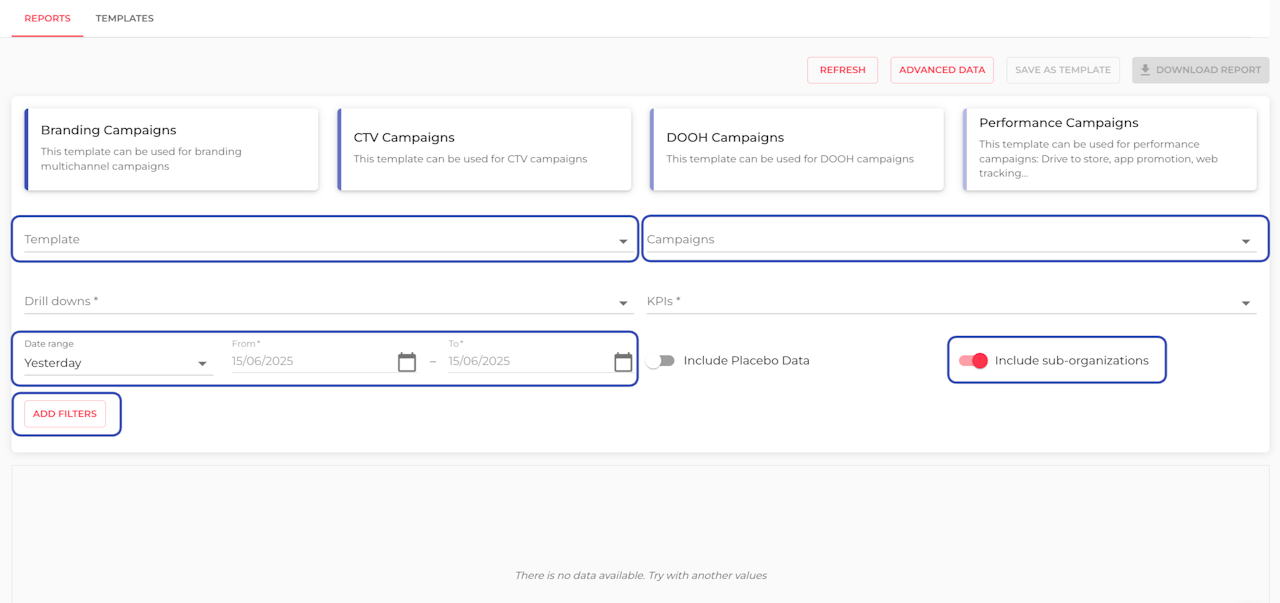Viewport: 1280px width, 603px height.
Task: Switch to the Templates tab
Action: pos(125,18)
